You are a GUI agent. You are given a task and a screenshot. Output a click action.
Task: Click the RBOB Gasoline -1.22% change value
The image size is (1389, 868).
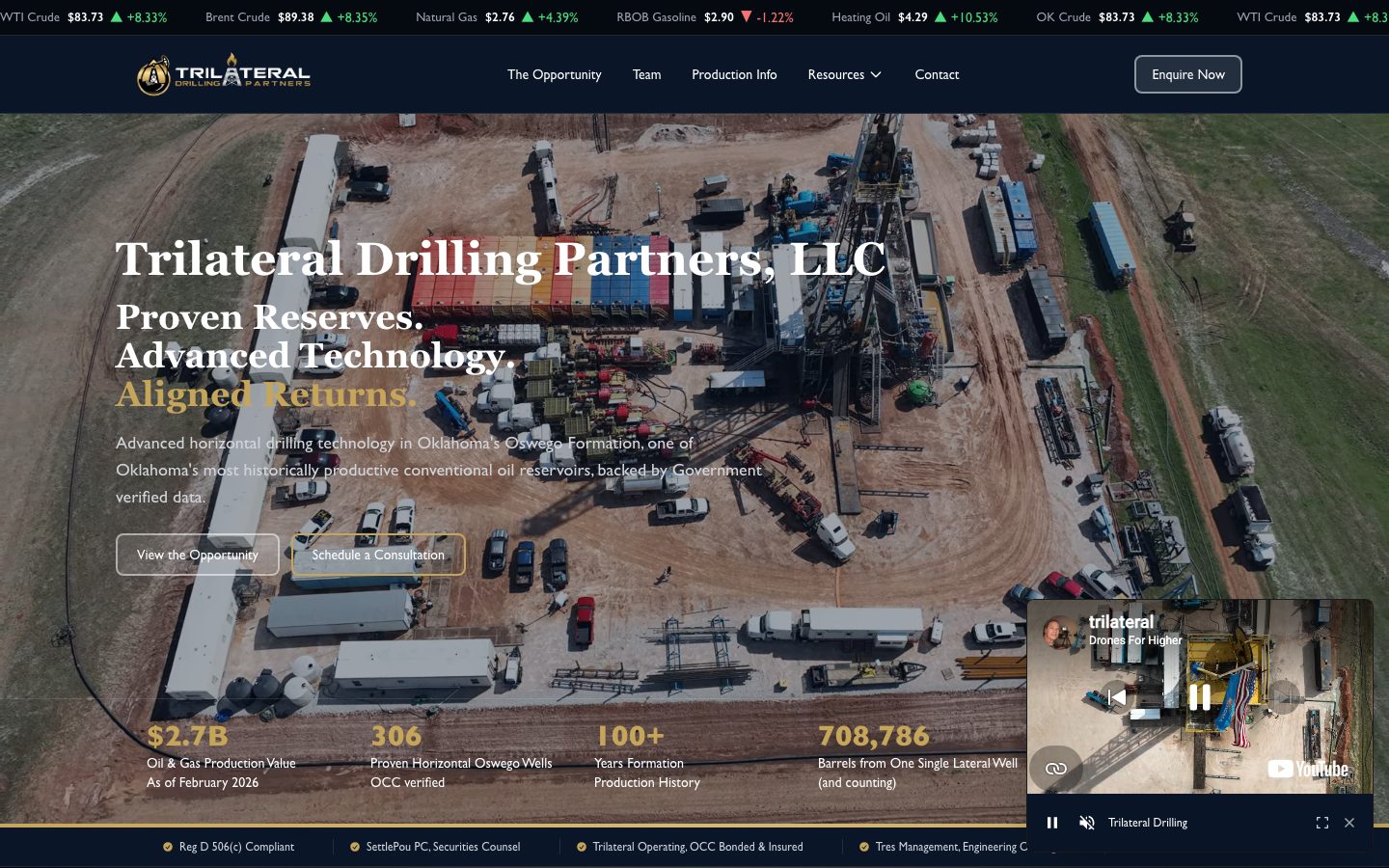point(776,17)
